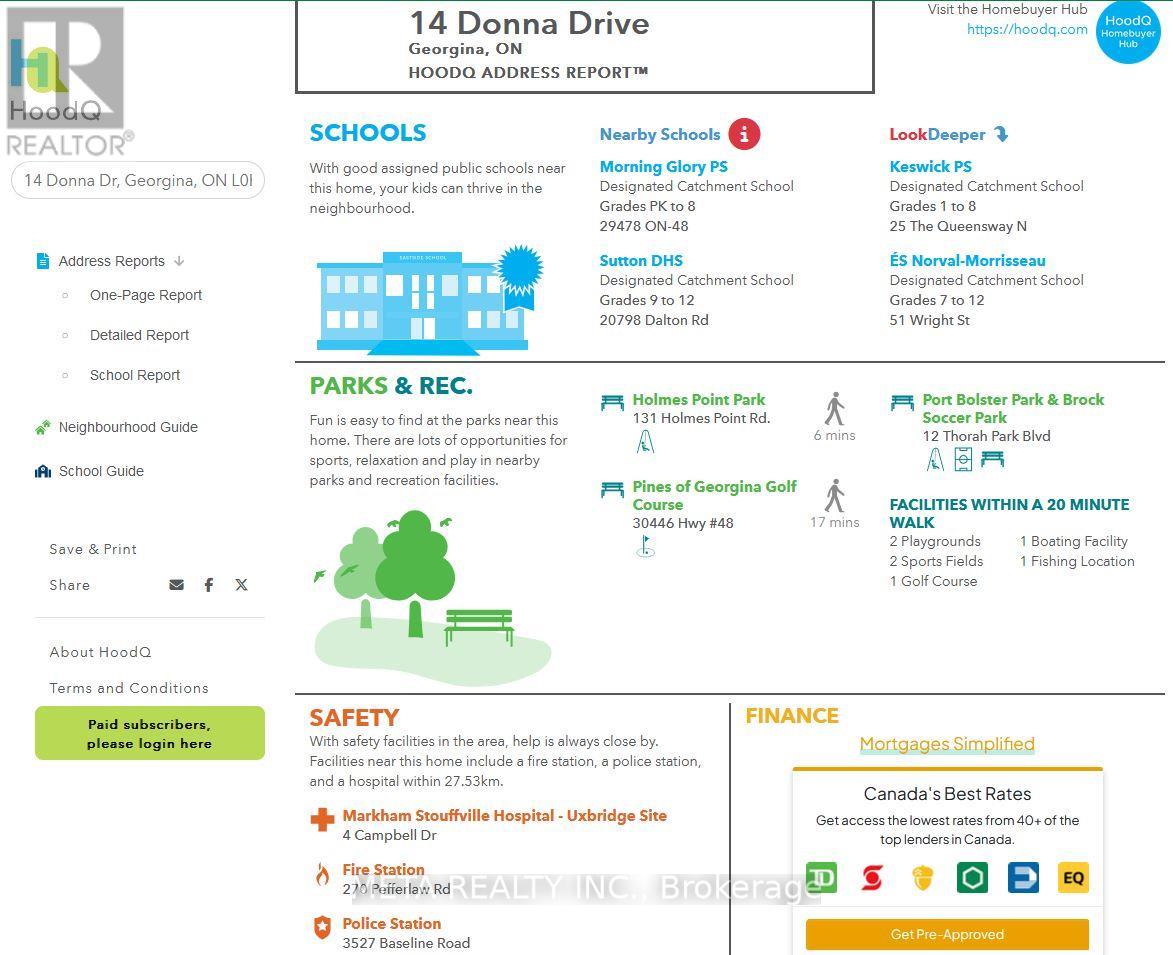Click the '1 Boating Facility' text
Screen dimensions: 1173x955
(1074, 541)
